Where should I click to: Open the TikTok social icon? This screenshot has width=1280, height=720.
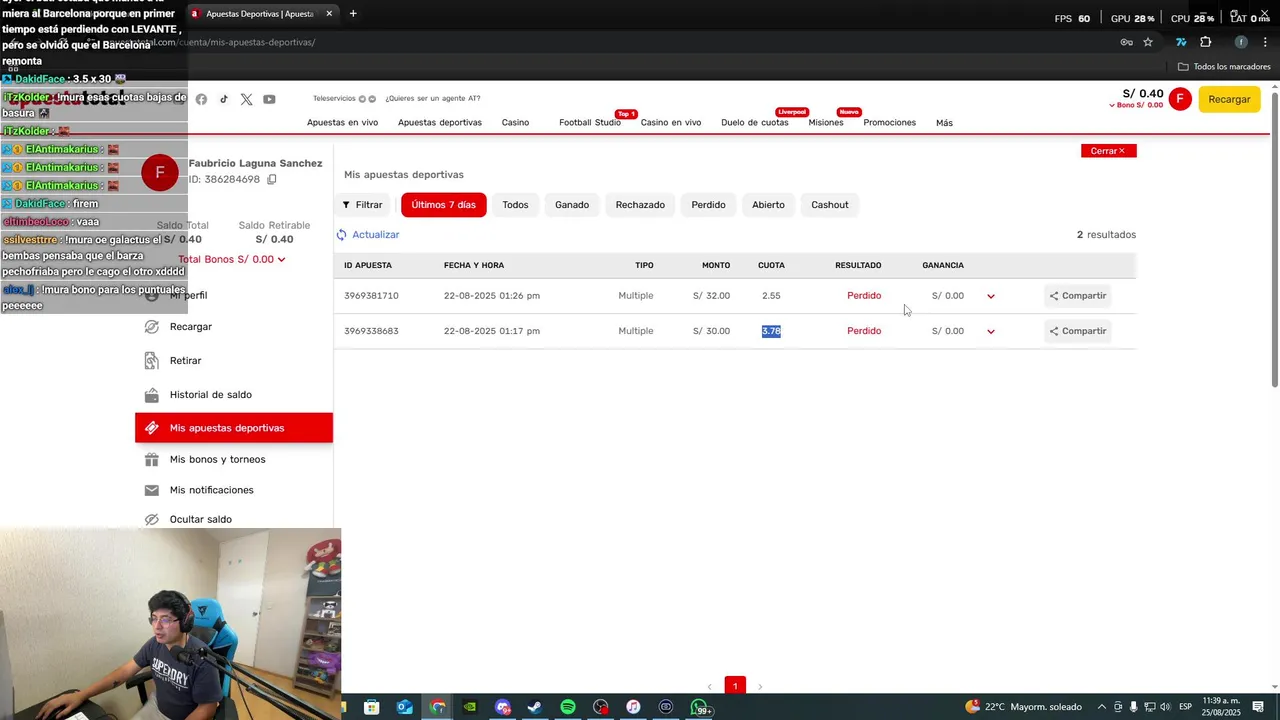[224, 99]
